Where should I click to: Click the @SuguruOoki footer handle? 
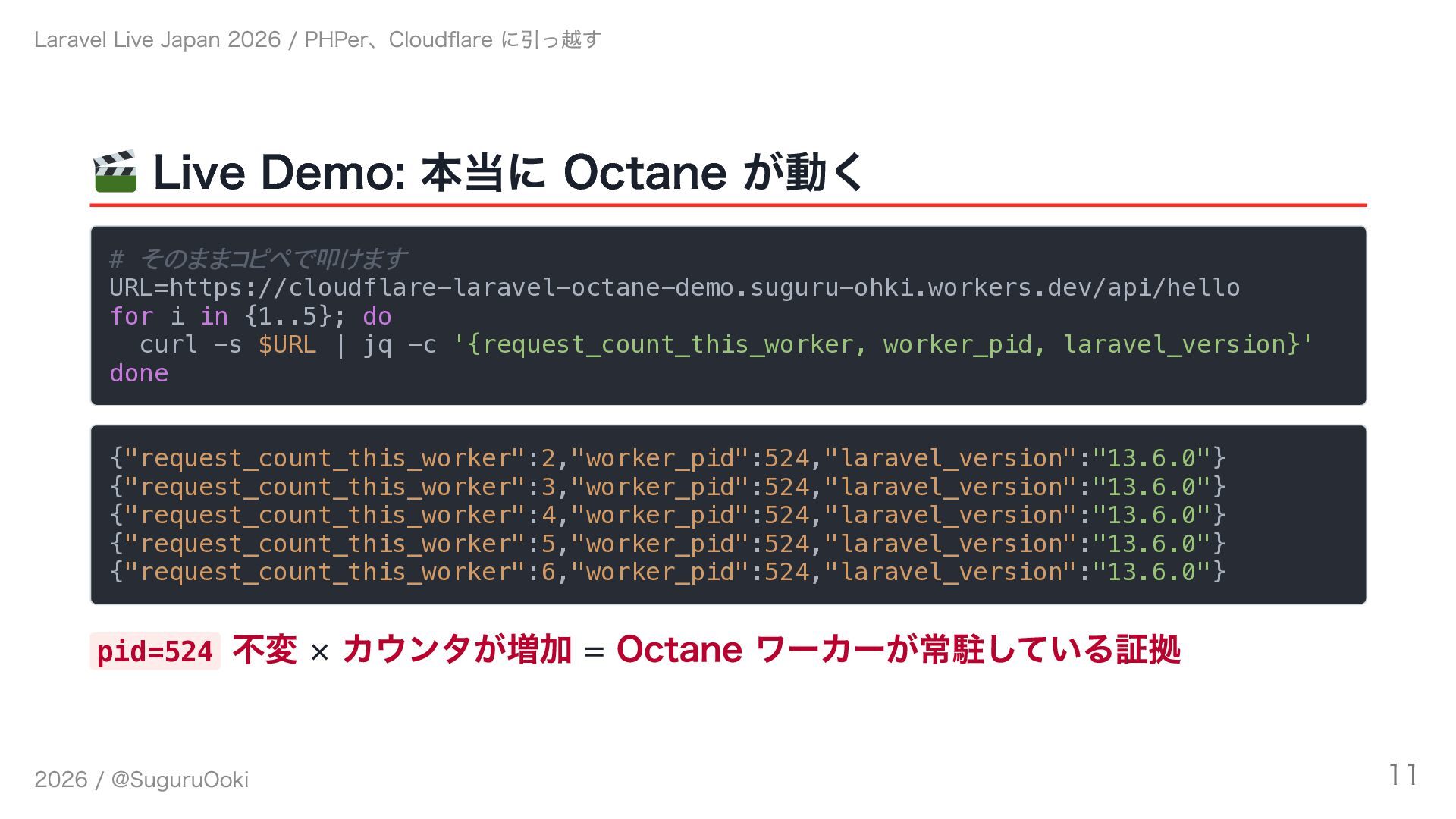tap(180, 780)
